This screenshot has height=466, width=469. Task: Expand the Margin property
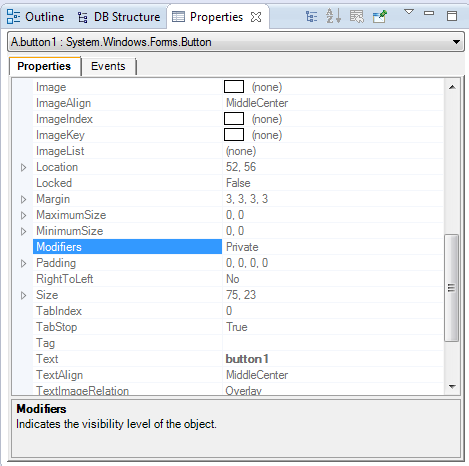tap(23, 199)
